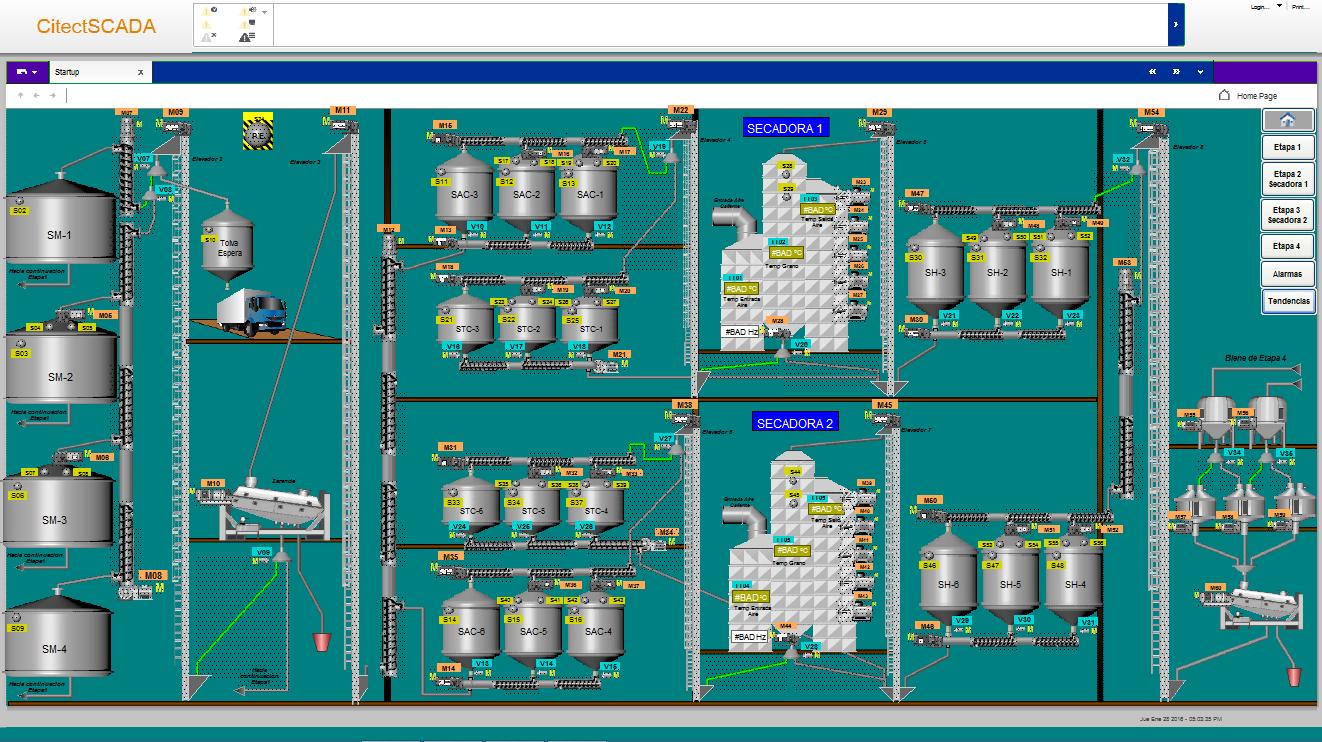This screenshot has width=1322, height=742.
Task: Toggle valve V07 tag
Action: pos(144,159)
